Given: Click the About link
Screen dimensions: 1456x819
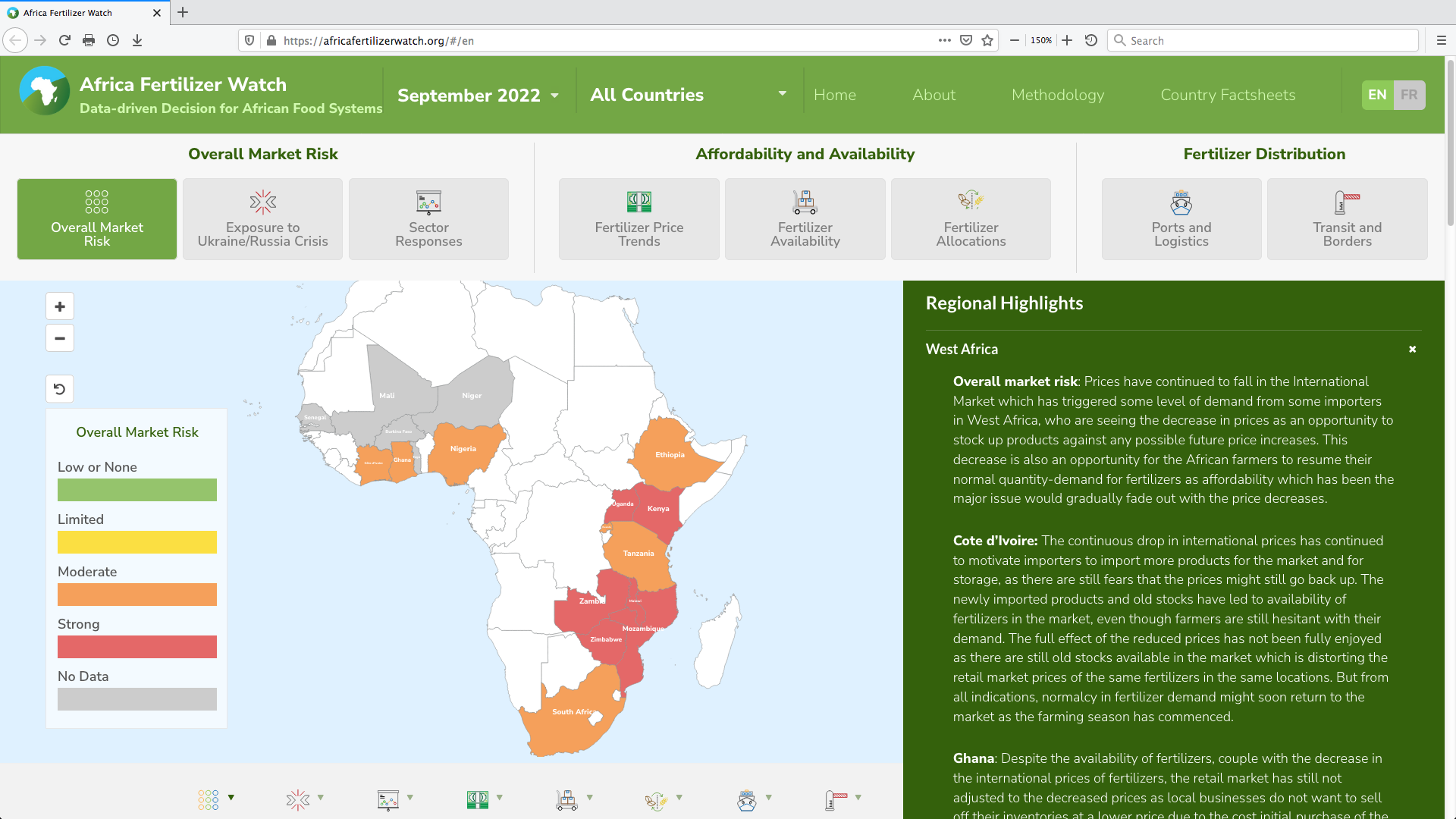Looking at the screenshot, I should coord(934,95).
